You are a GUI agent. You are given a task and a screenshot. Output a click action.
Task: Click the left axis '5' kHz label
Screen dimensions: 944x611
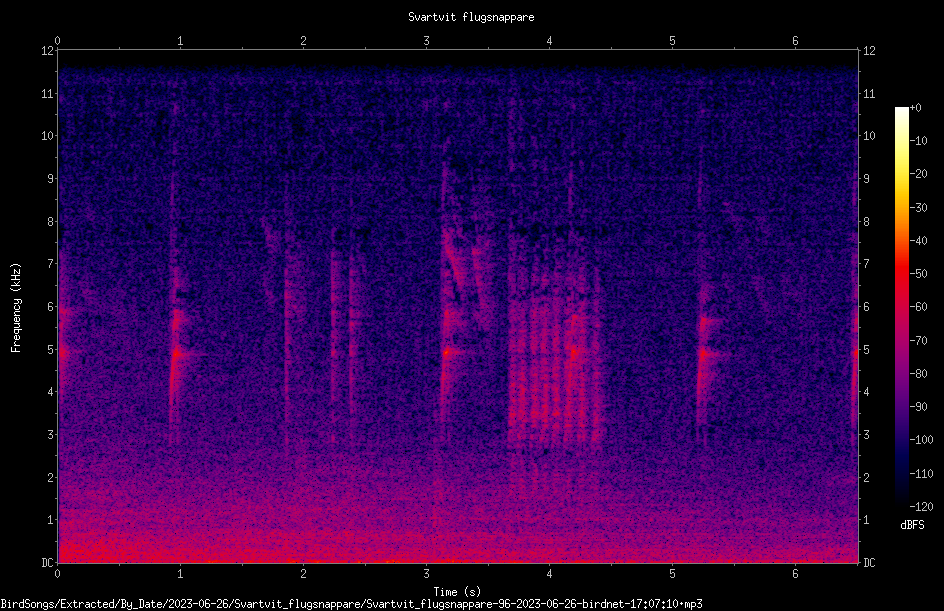pyautogui.click(x=51, y=350)
